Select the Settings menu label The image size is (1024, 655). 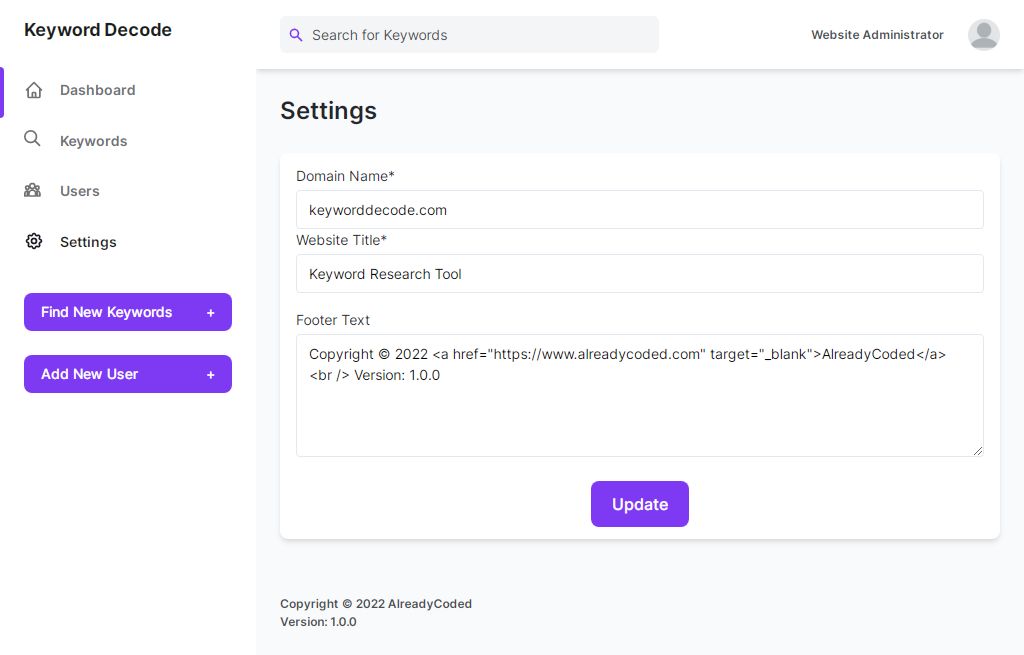[x=88, y=242]
